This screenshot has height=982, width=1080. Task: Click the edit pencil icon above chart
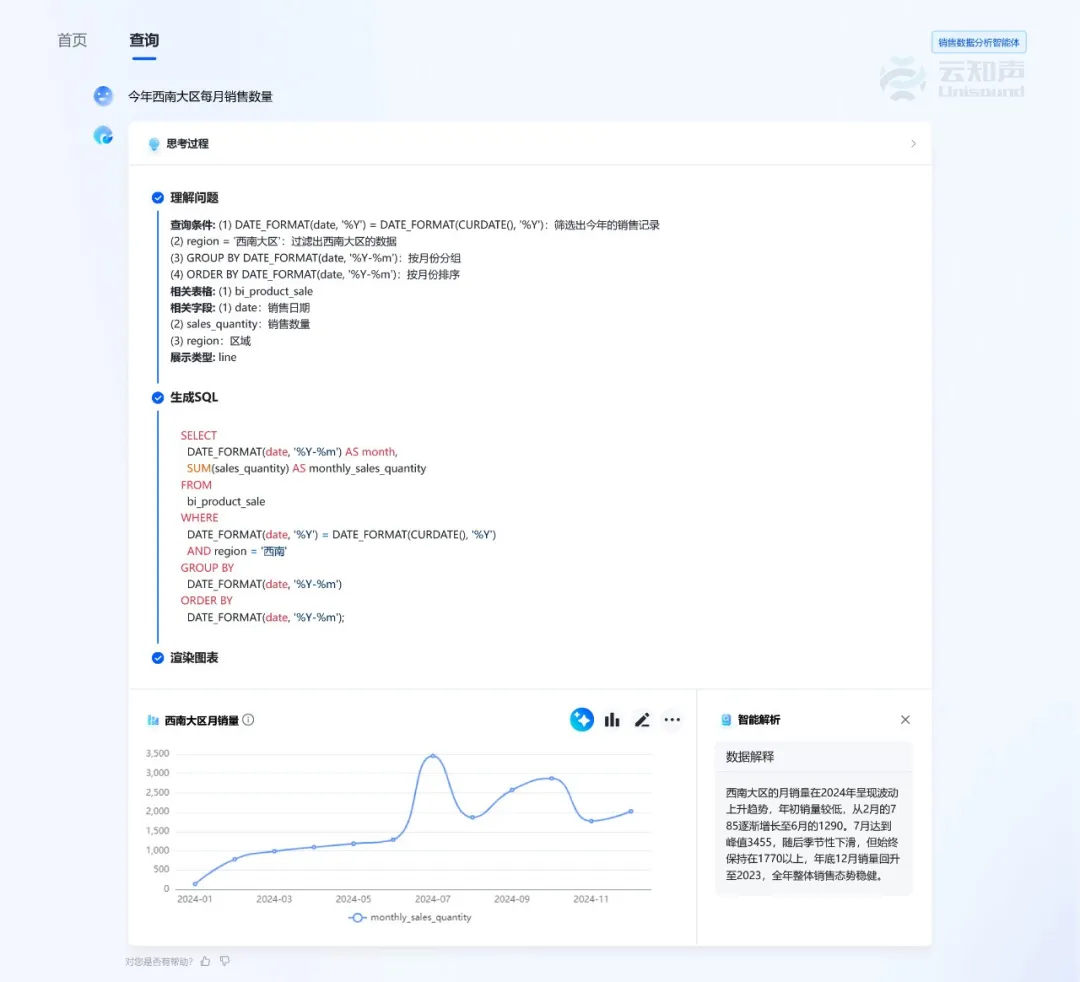point(642,720)
